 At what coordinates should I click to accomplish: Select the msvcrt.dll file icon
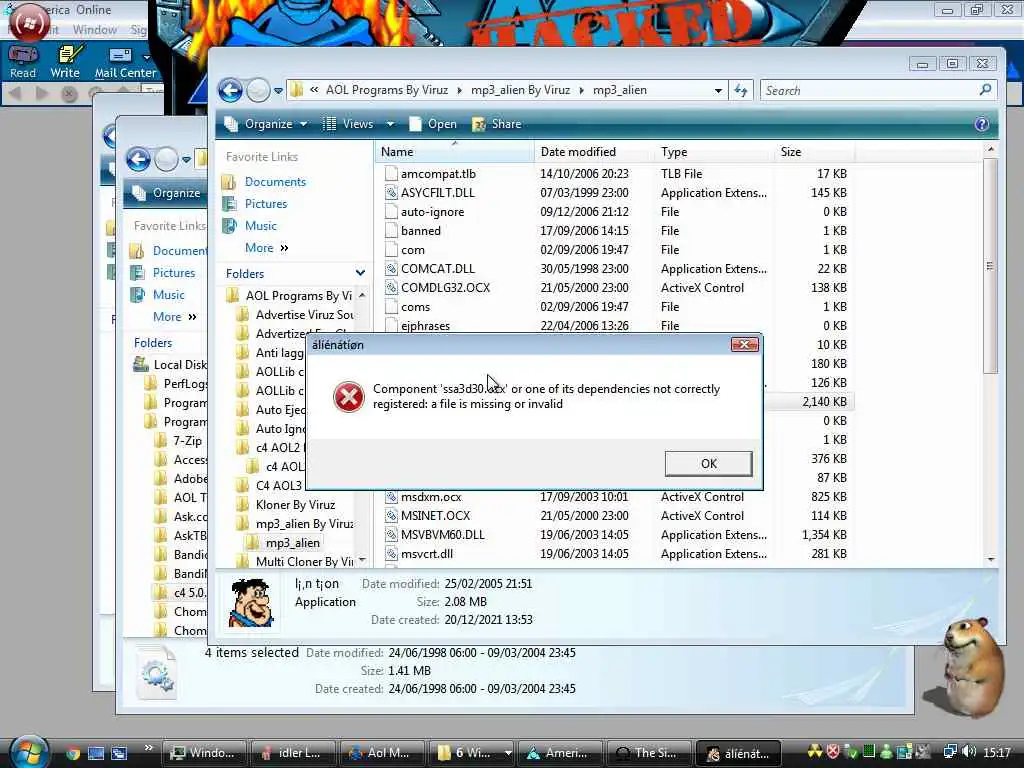(391, 553)
